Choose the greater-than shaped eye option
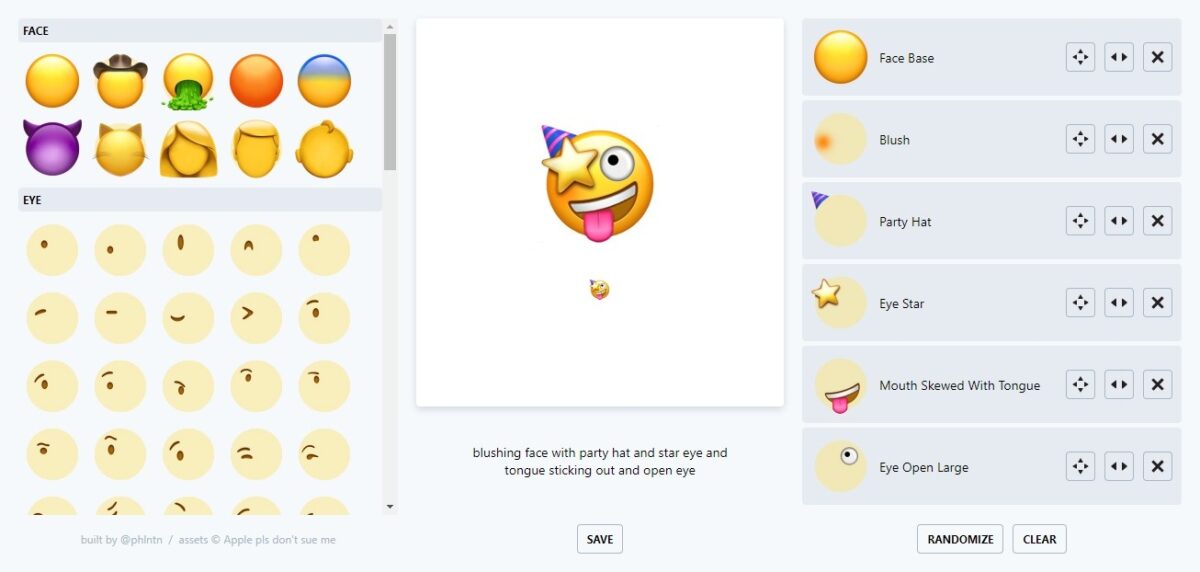 [x=256, y=318]
